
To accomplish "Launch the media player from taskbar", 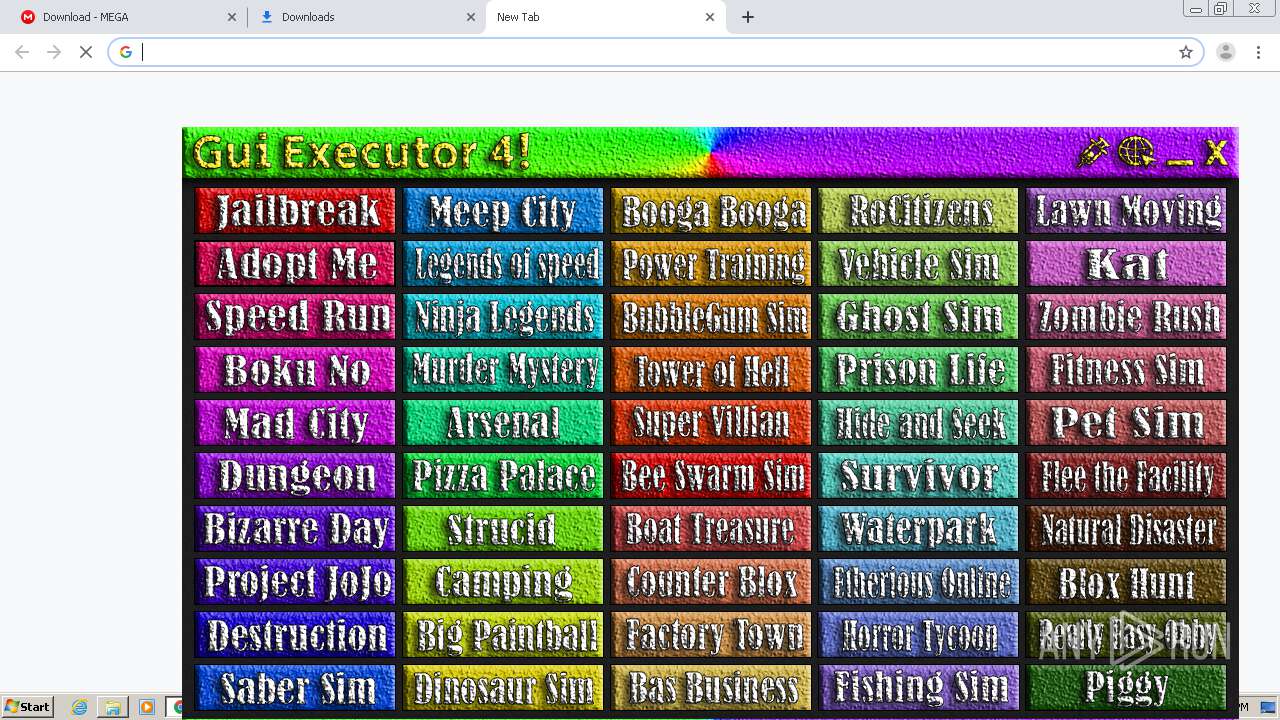I will tap(147, 707).
